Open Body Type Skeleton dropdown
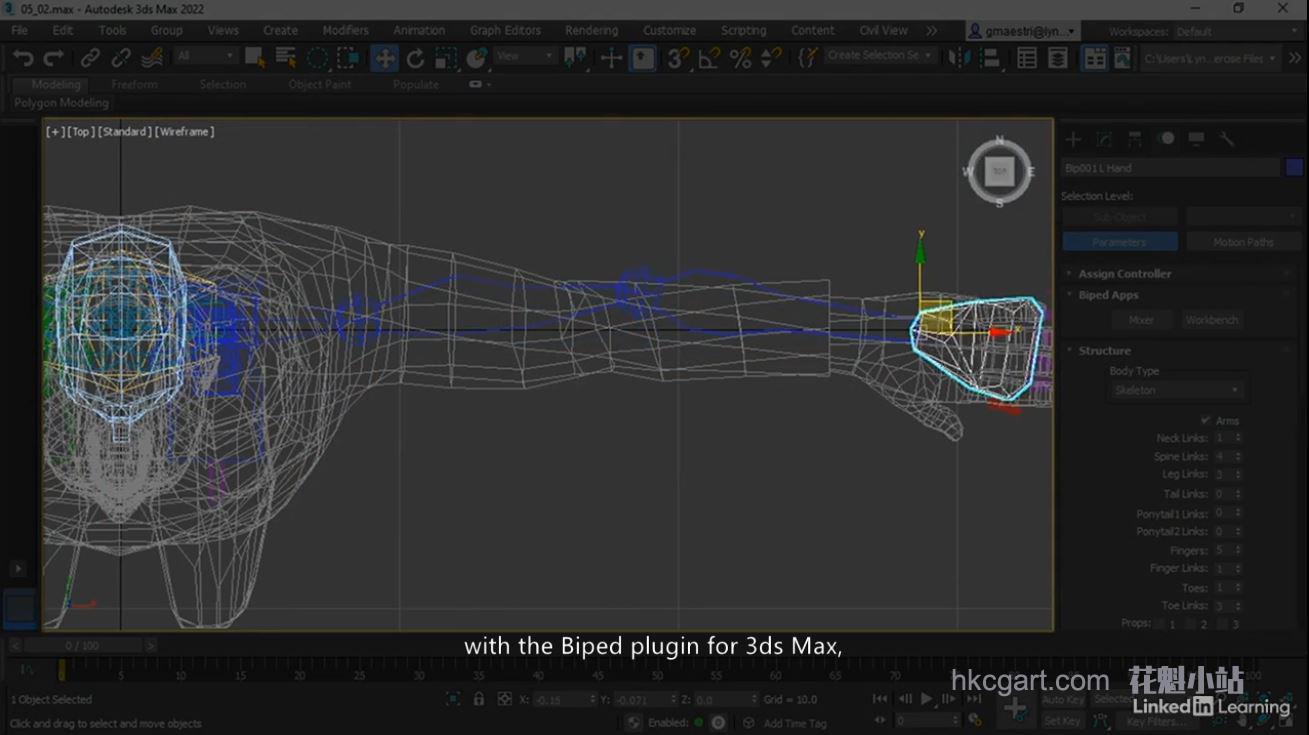The image size is (1309, 735). click(1177, 390)
